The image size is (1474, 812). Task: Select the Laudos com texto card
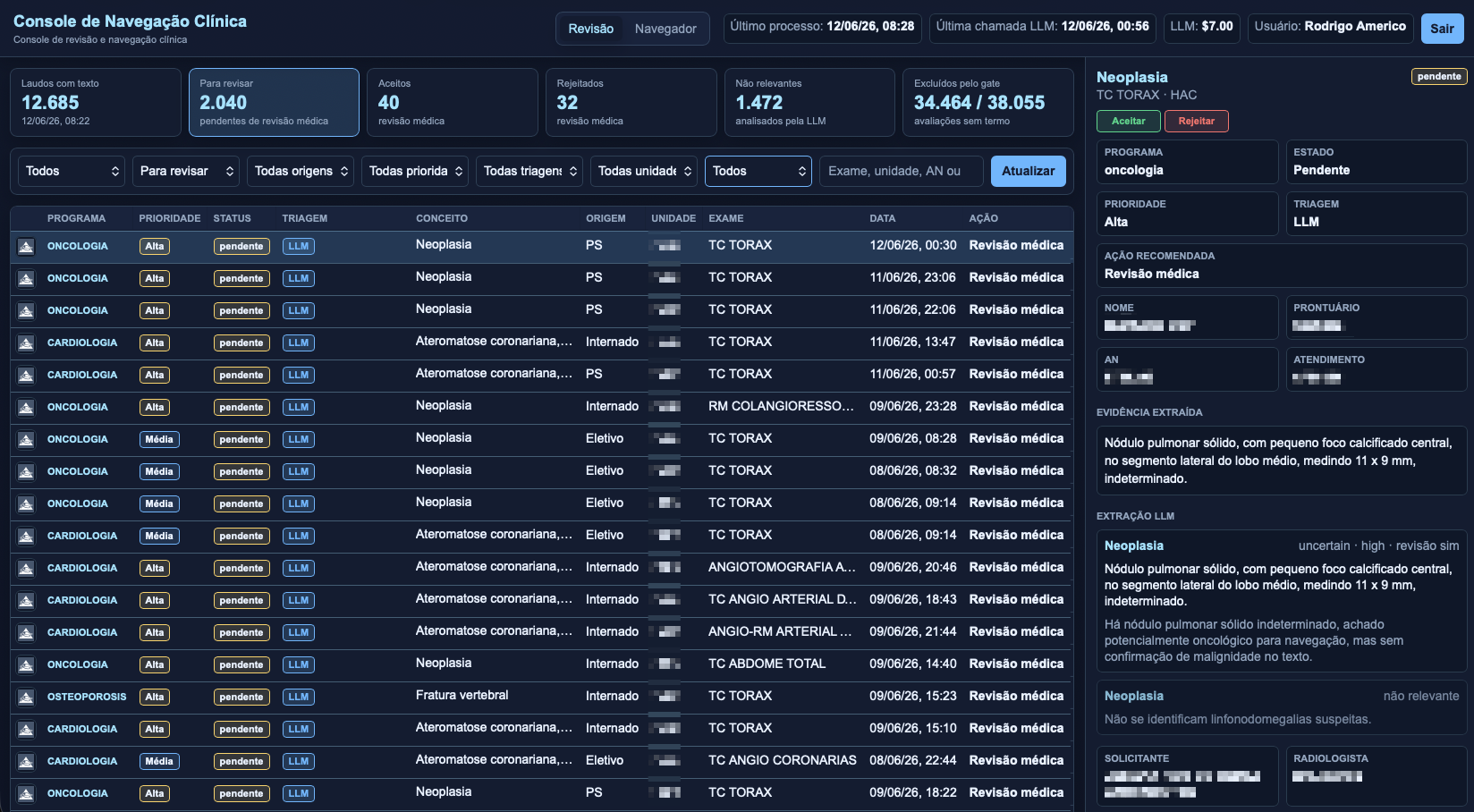[x=96, y=102]
